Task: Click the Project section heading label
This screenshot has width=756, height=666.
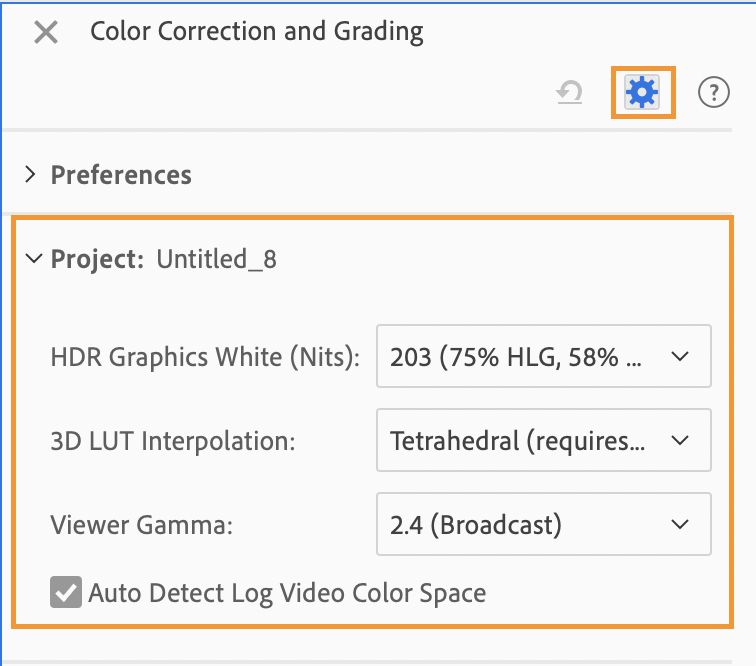Action: coord(98,260)
